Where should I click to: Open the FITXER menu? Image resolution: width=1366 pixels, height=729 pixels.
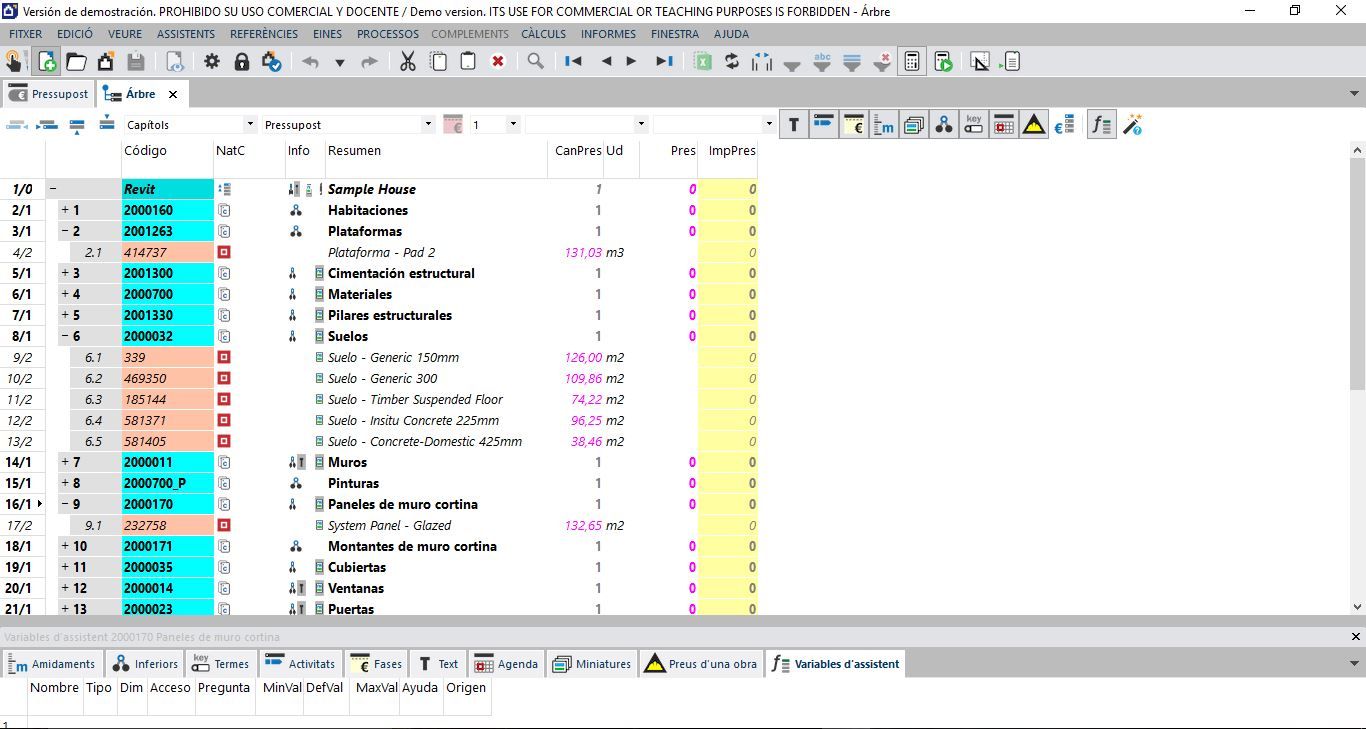pos(26,34)
